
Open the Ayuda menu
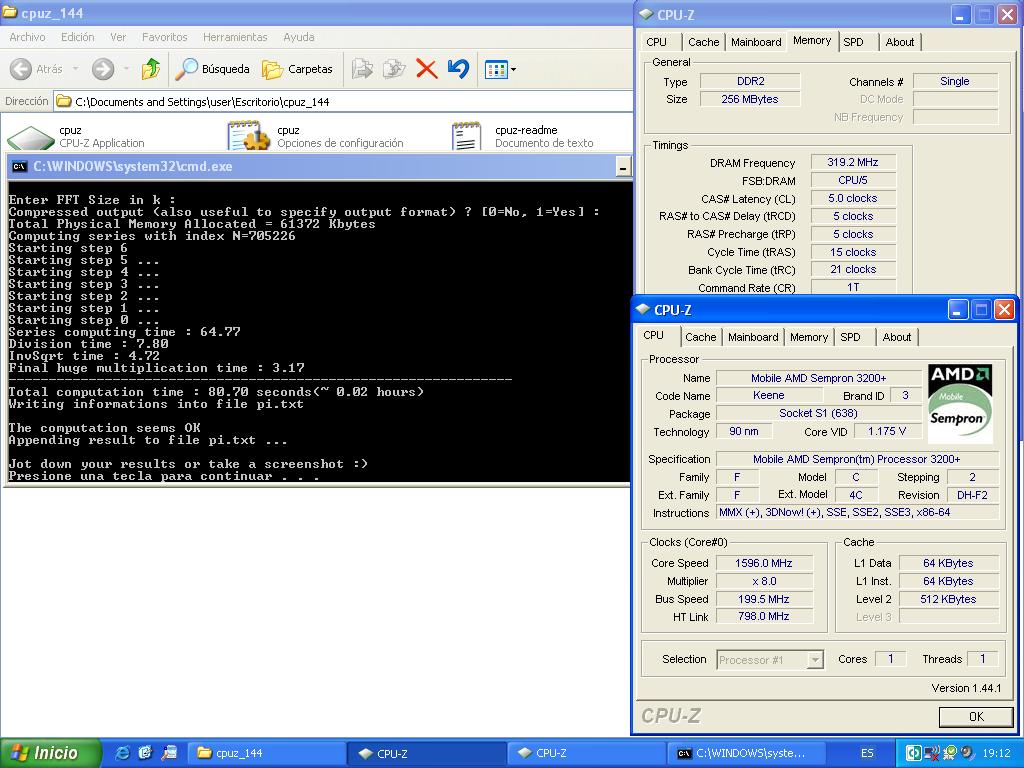298,37
